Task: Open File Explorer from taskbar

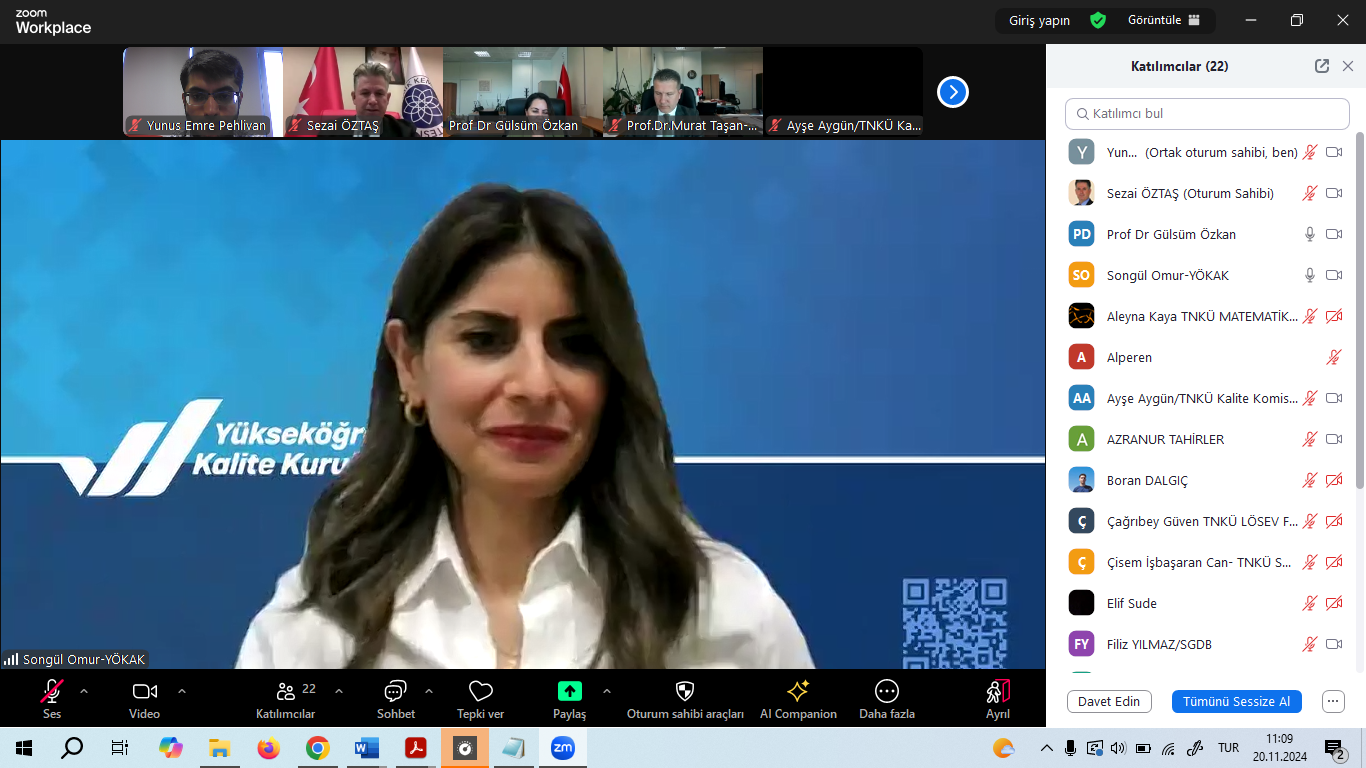Action: (220, 748)
